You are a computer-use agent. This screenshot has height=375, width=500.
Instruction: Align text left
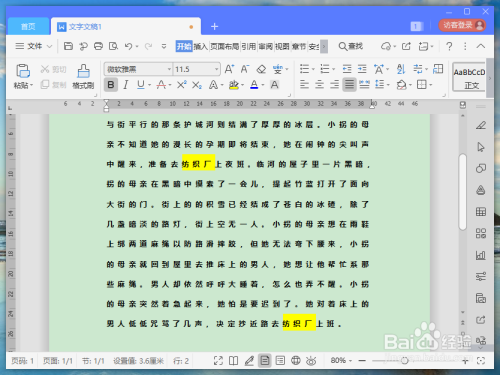pos(304,85)
